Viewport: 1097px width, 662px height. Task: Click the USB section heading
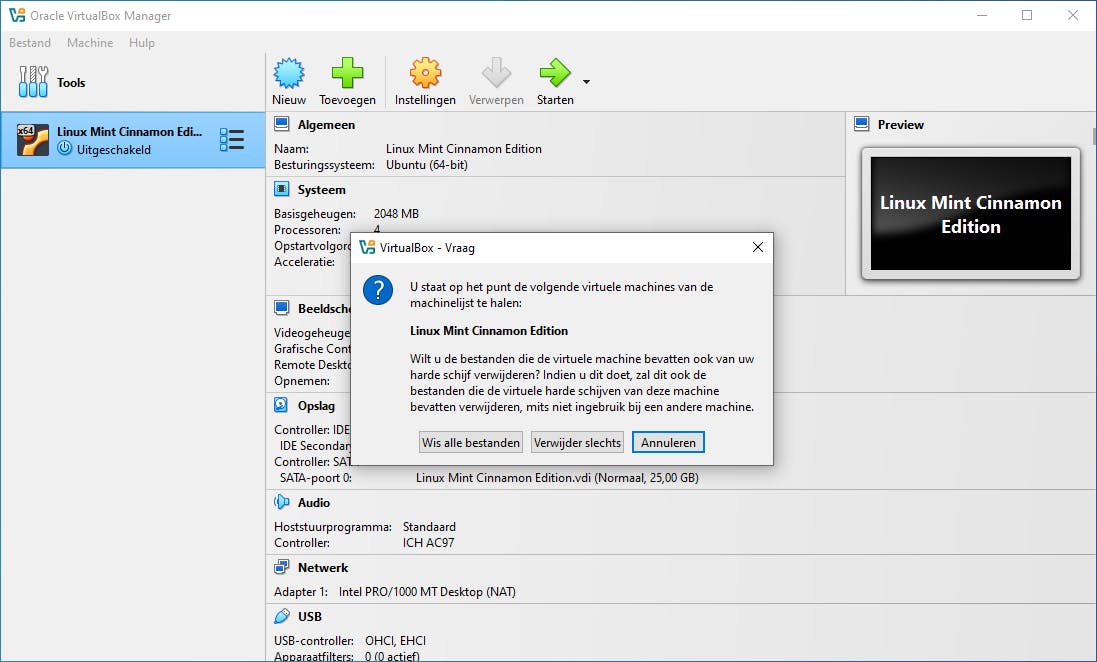309,617
